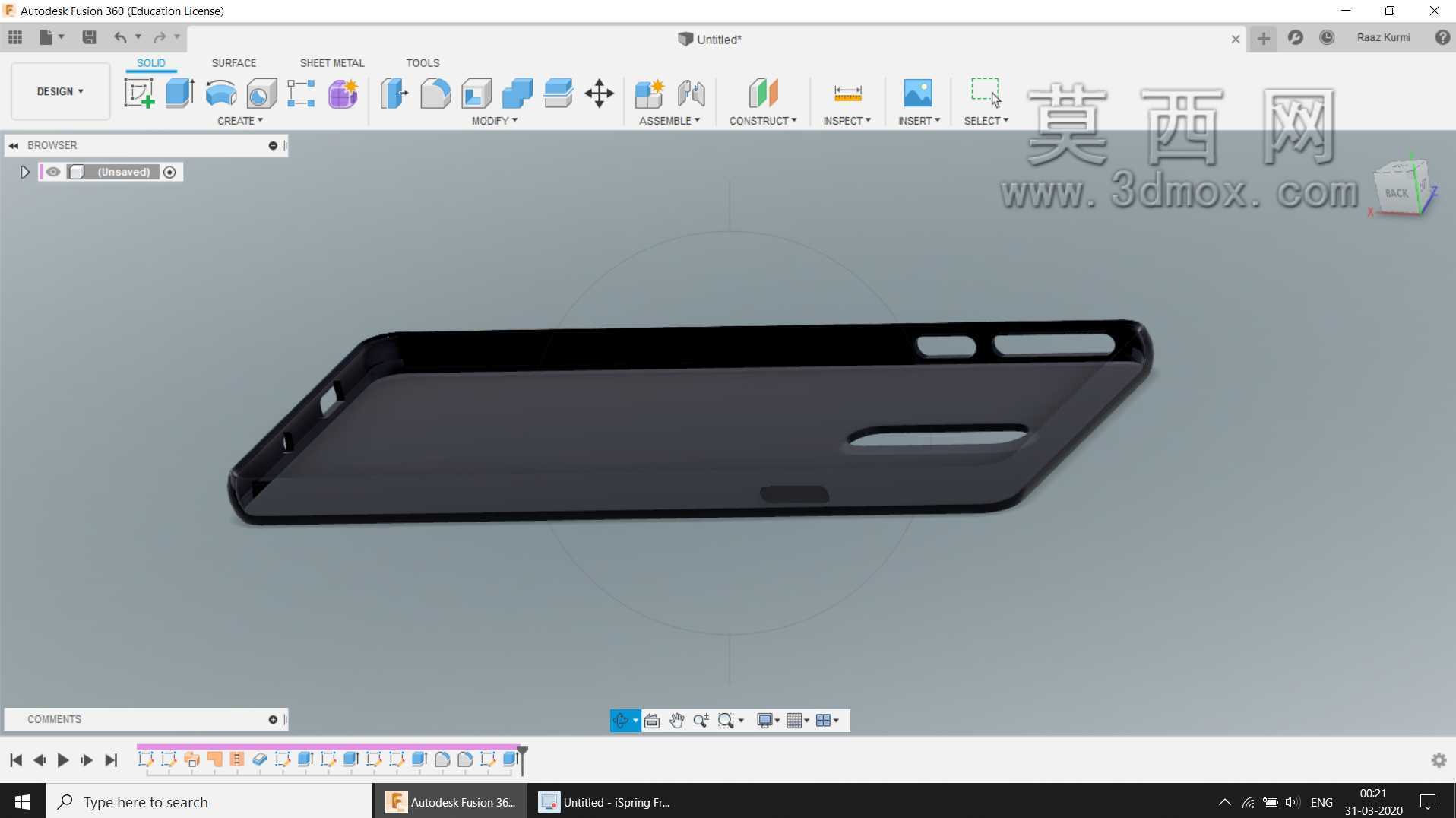1456x818 pixels.
Task: Click the Viewports layout icon
Action: [823, 721]
